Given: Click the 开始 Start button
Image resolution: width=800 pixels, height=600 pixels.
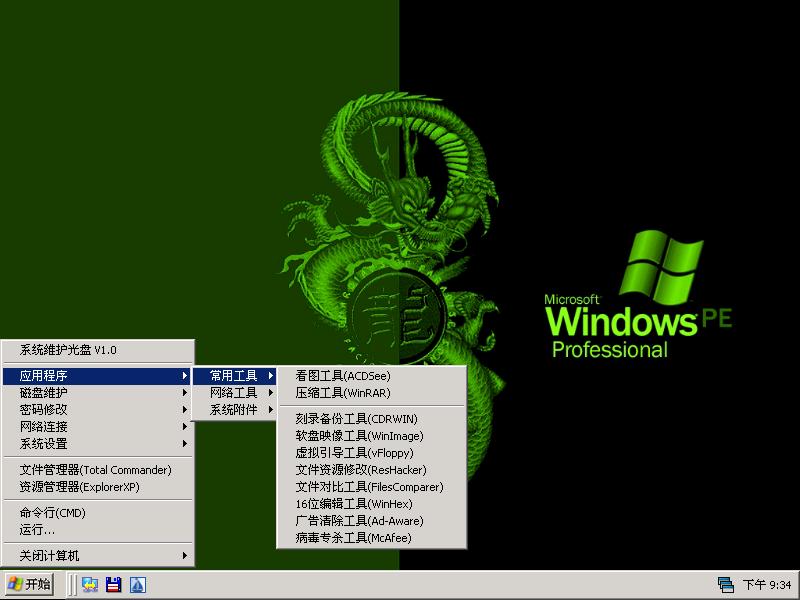Looking at the screenshot, I should pos(29,584).
